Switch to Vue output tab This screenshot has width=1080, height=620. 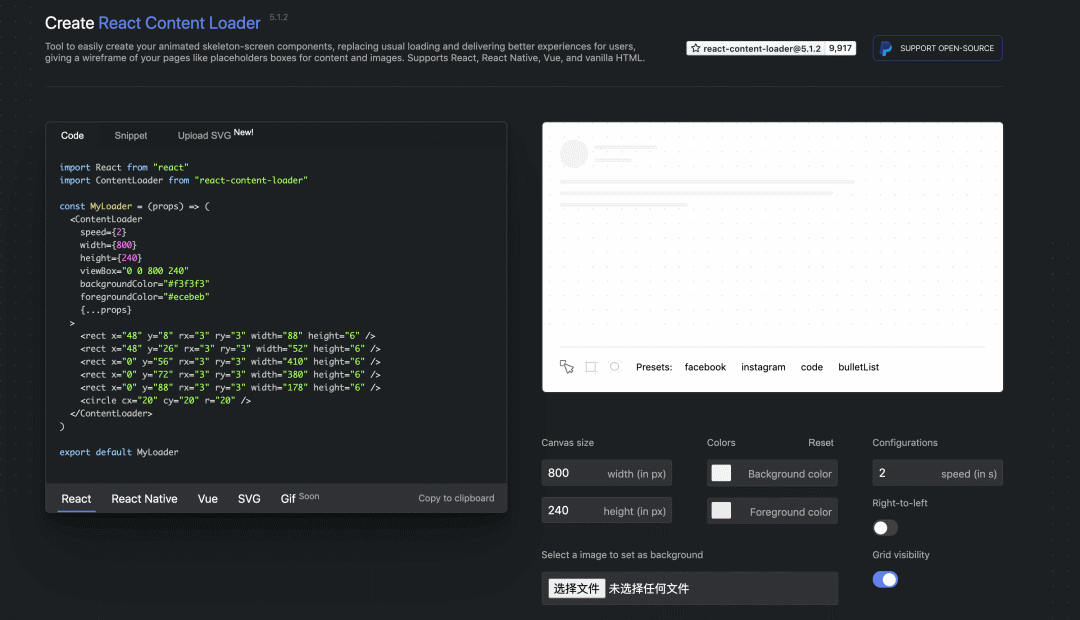point(207,499)
